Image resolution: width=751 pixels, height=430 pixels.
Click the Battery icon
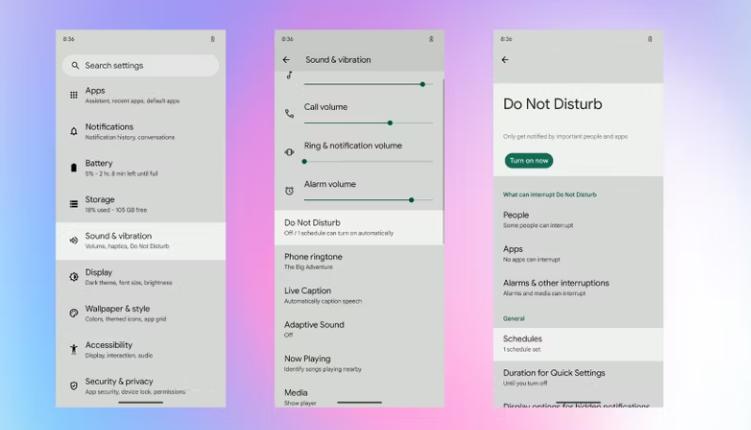(74, 168)
